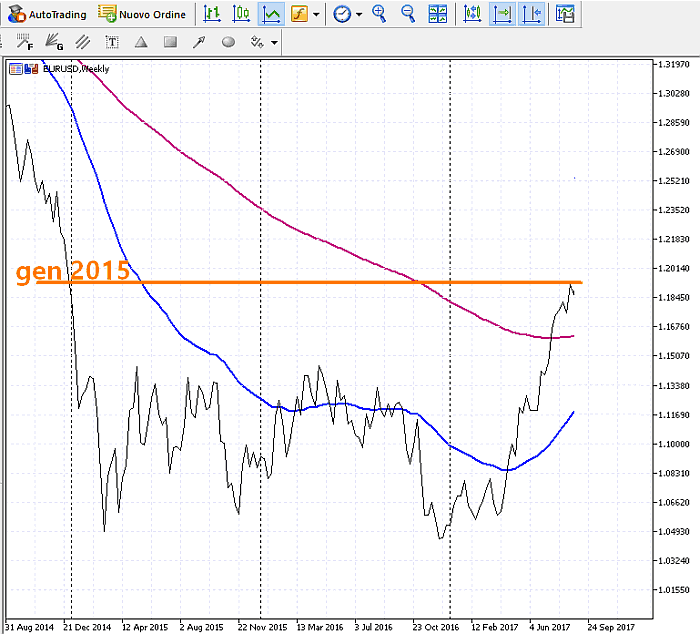The image size is (700, 634).
Task: Click the orange gen 2015 horizontal line
Action: pyautogui.click(x=350, y=283)
